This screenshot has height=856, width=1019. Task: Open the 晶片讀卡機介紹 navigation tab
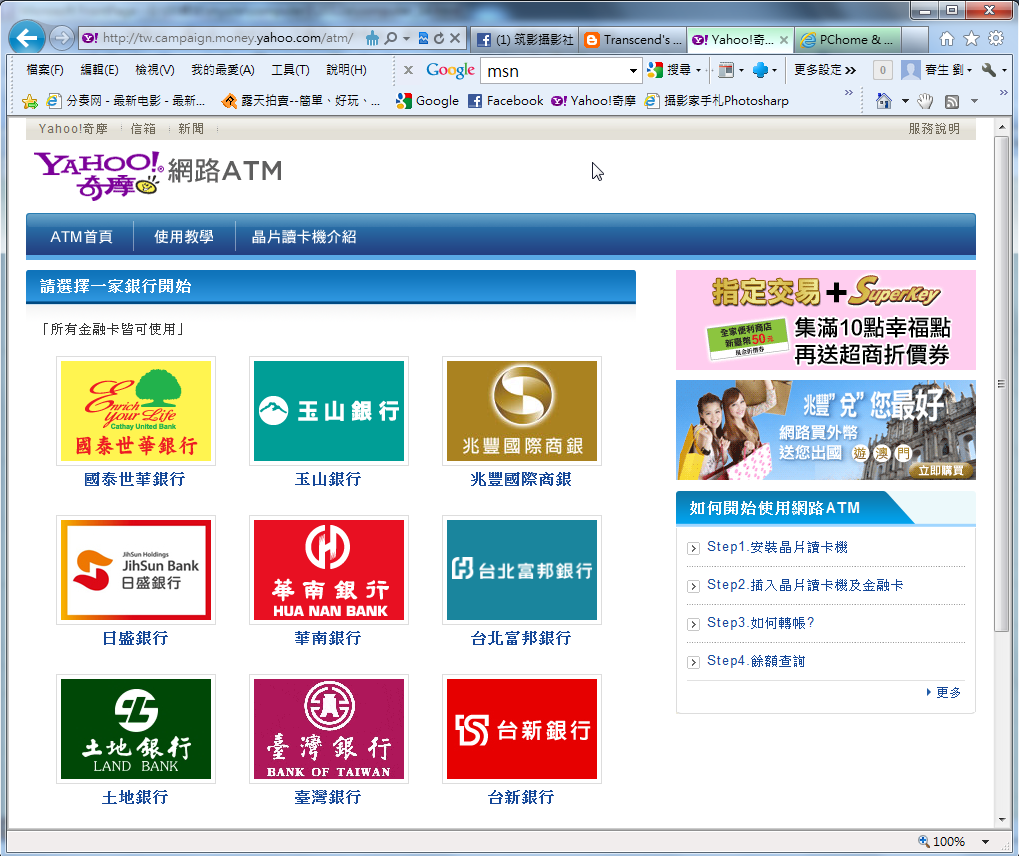coord(304,237)
